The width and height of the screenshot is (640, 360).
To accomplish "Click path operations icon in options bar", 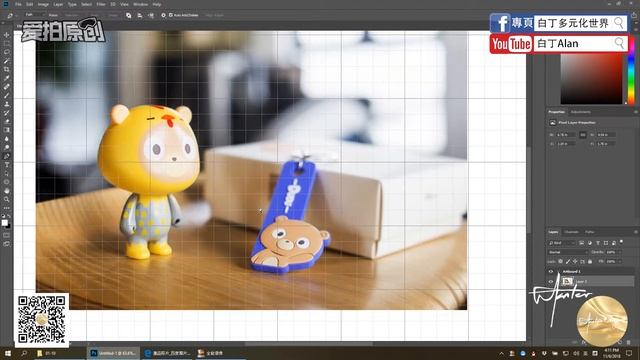I will 129,15.
